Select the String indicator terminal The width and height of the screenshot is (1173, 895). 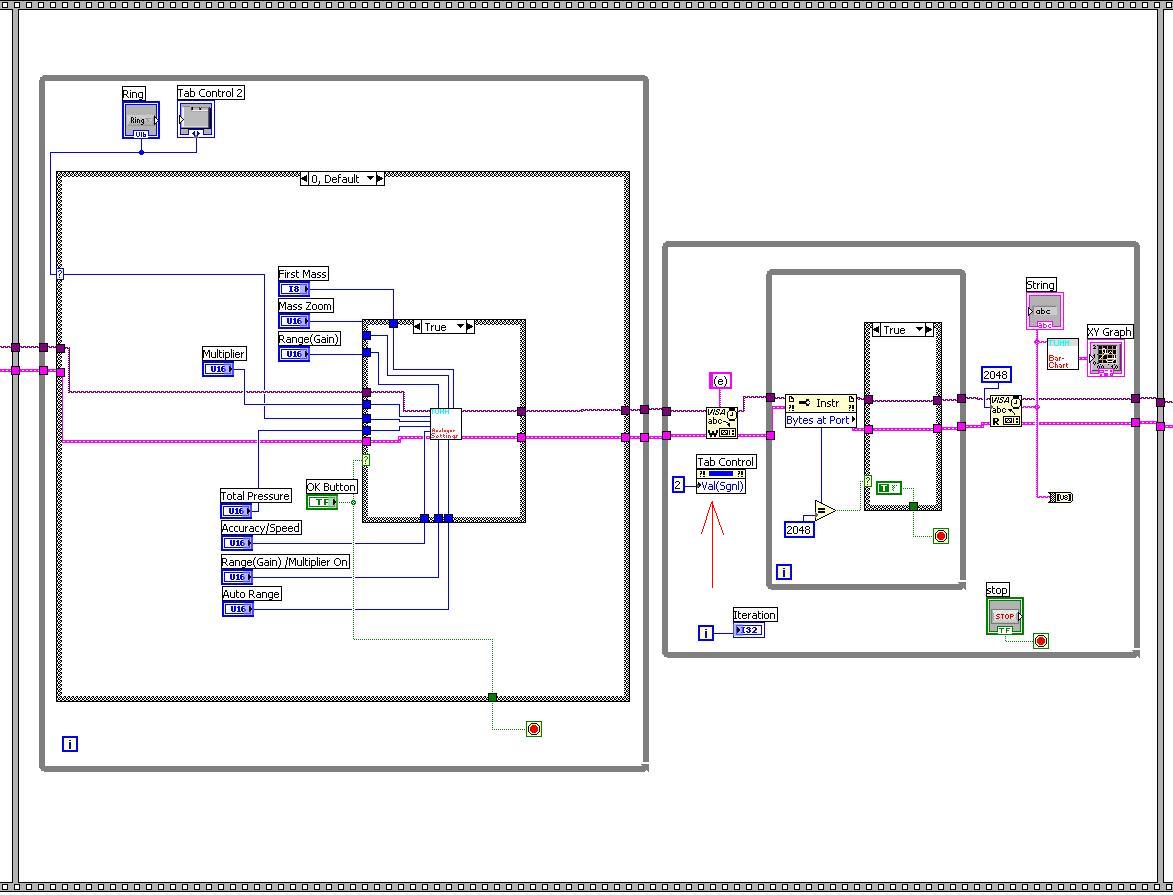pyautogui.click(x=1044, y=311)
